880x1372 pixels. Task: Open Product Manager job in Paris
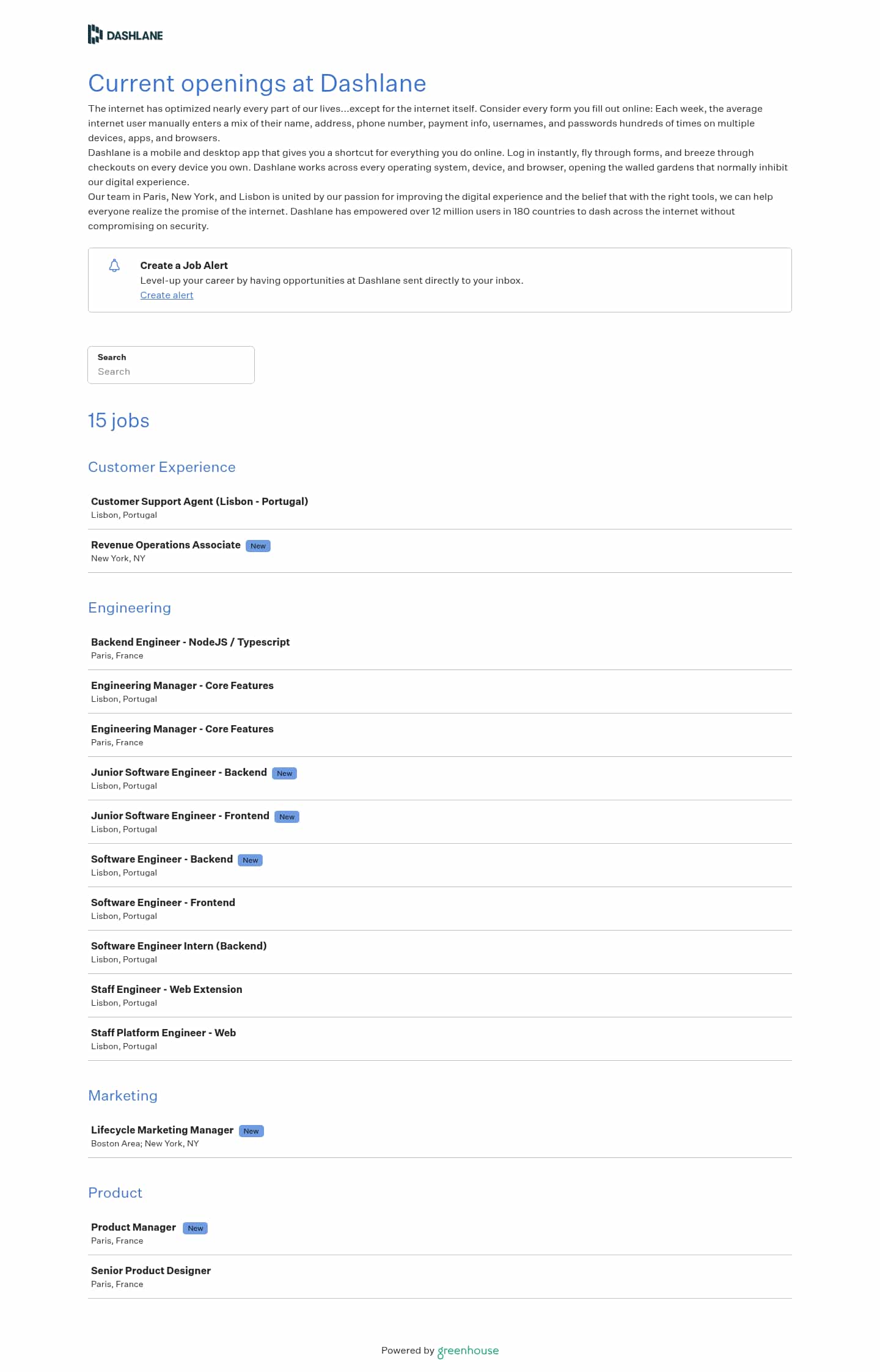[133, 1227]
